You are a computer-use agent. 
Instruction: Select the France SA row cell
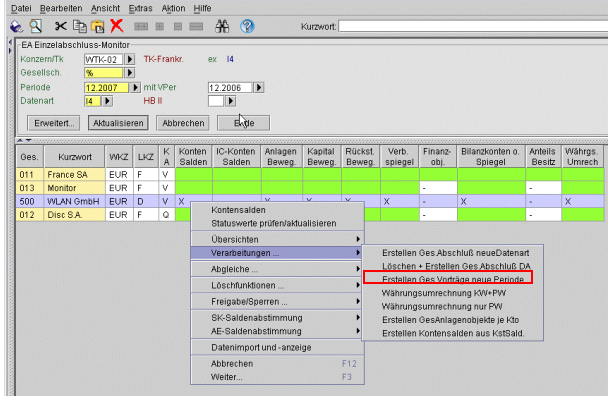tap(75, 175)
